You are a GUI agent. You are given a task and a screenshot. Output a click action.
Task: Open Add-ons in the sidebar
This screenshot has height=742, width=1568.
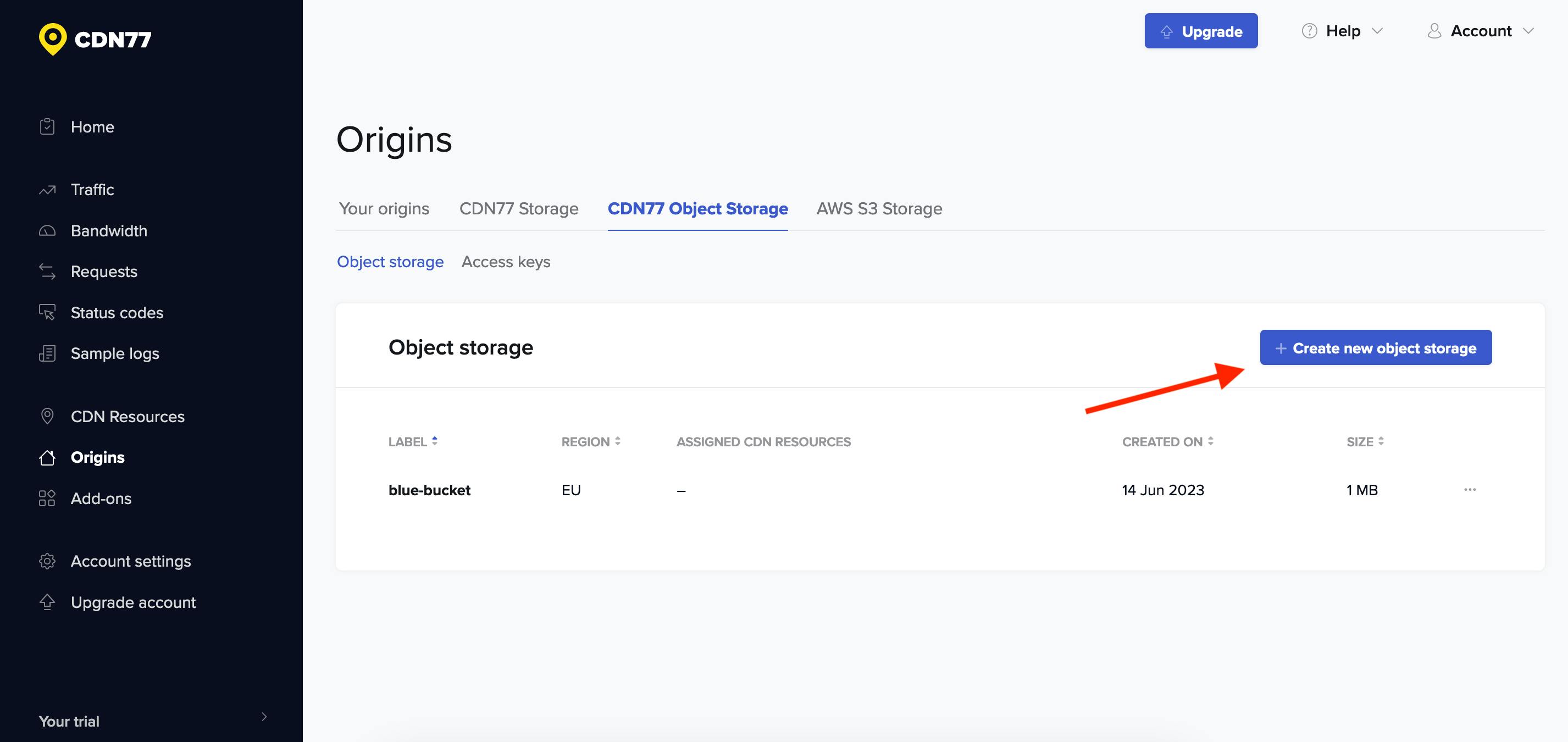coord(101,498)
